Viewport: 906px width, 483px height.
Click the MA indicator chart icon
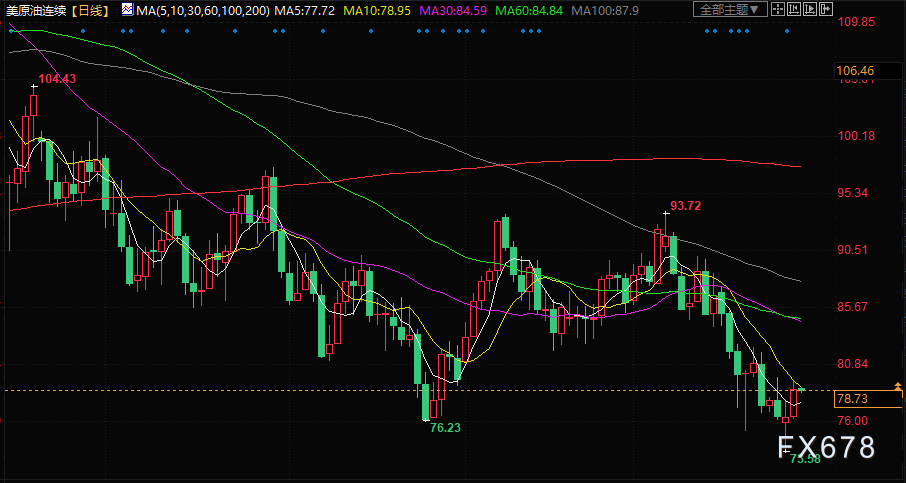click(127, 9)
